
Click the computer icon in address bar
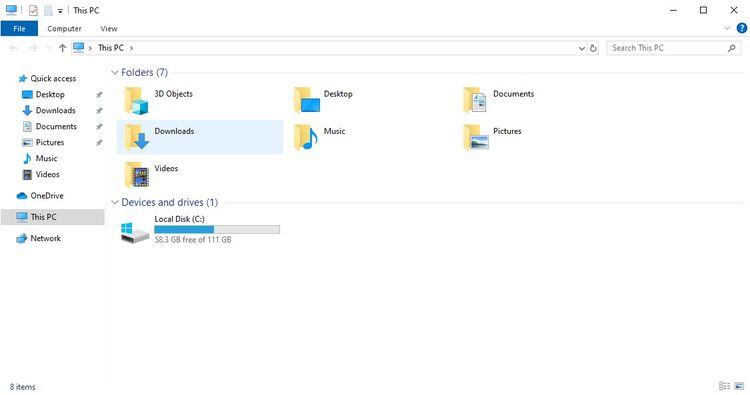[x=79, y=47]
